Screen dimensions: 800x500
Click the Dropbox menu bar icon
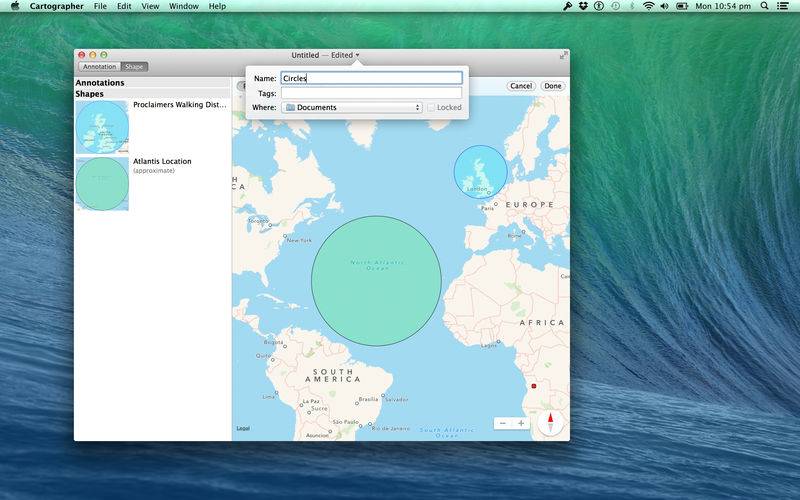pyautogui.click(x=583, y=6)
